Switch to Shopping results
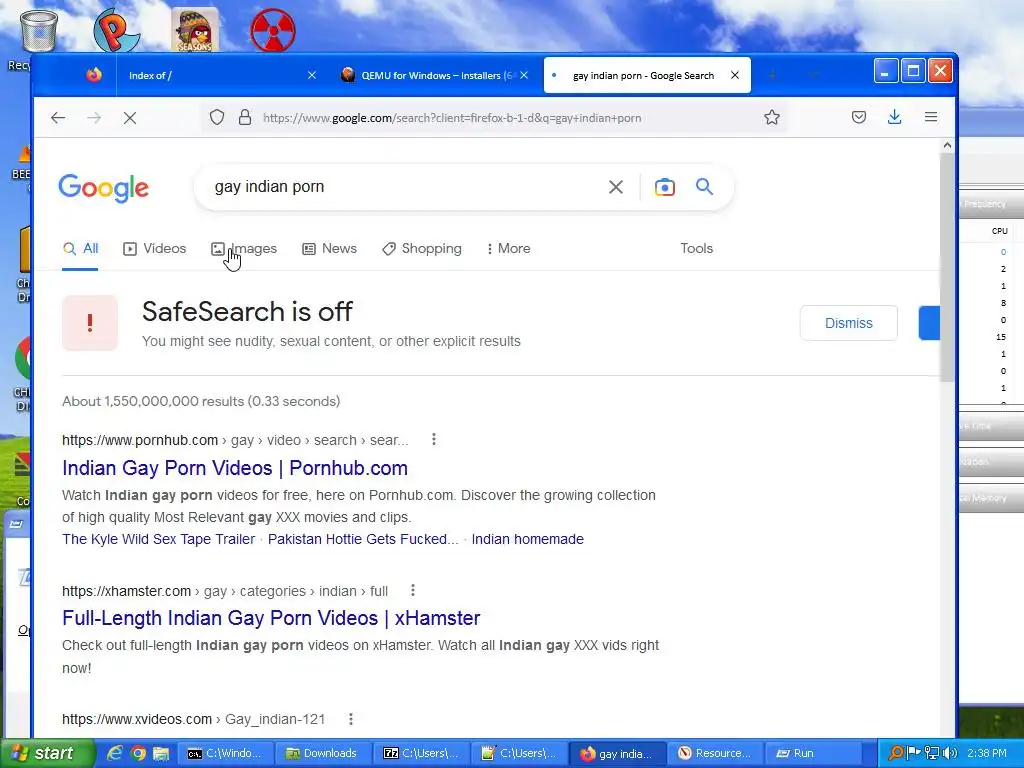Image resolution: width=1024 pixels, height=768 pixels. tap(422, 249)
